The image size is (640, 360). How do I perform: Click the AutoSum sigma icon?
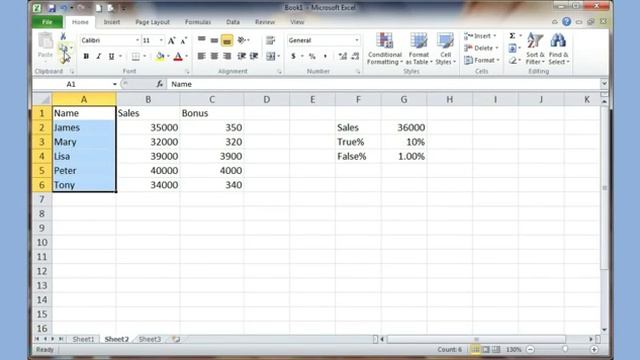[x=512, y=36]
